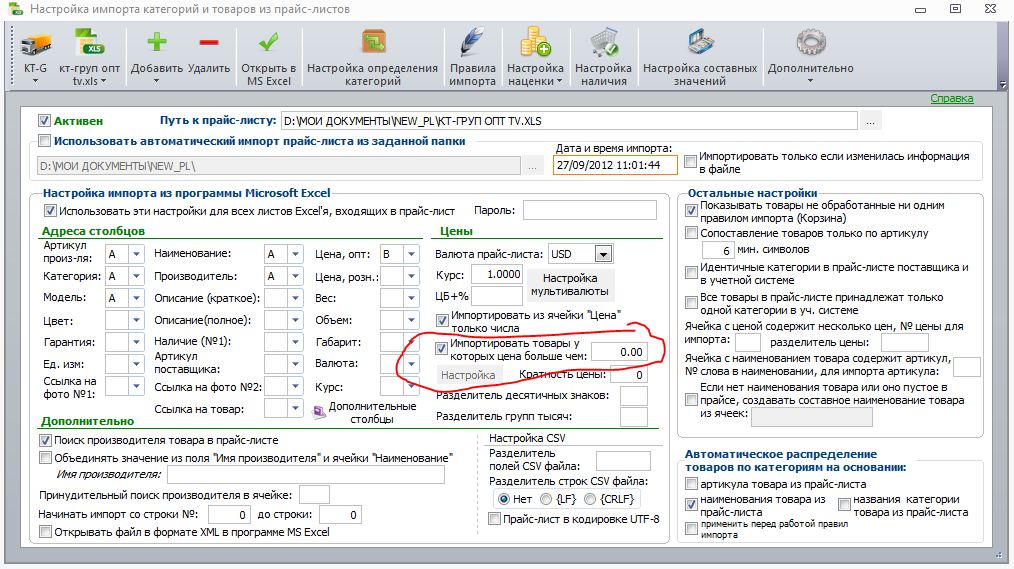Enable Открывать файл в формате XML checkbox
The image size is (1014, 569).
tap(45, 531)
